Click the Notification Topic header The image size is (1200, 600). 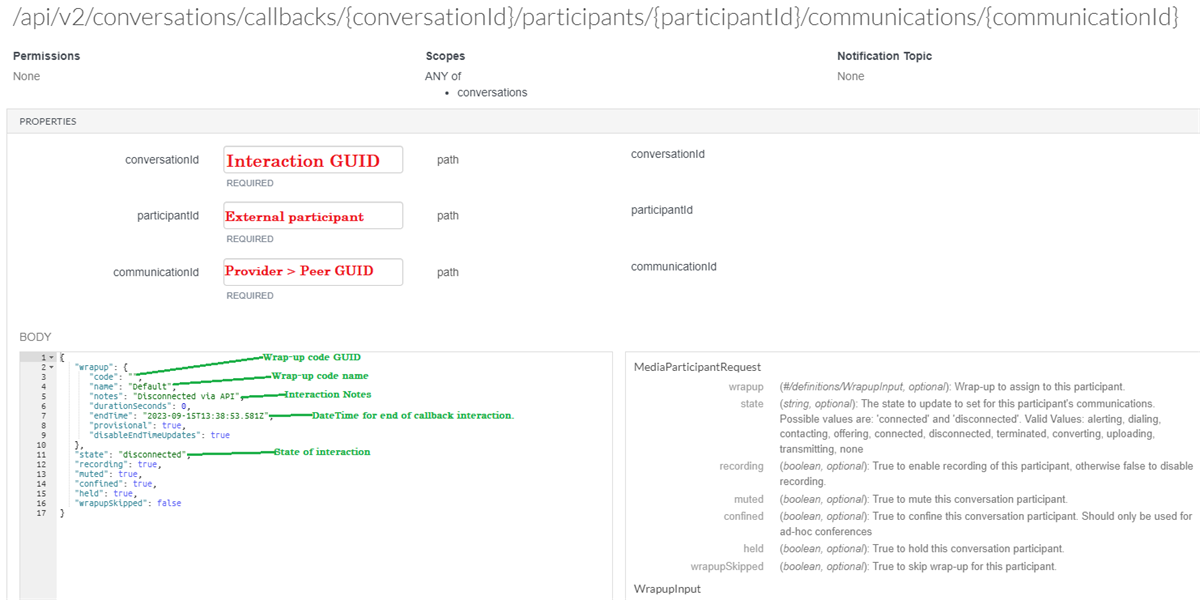(884, 56)
